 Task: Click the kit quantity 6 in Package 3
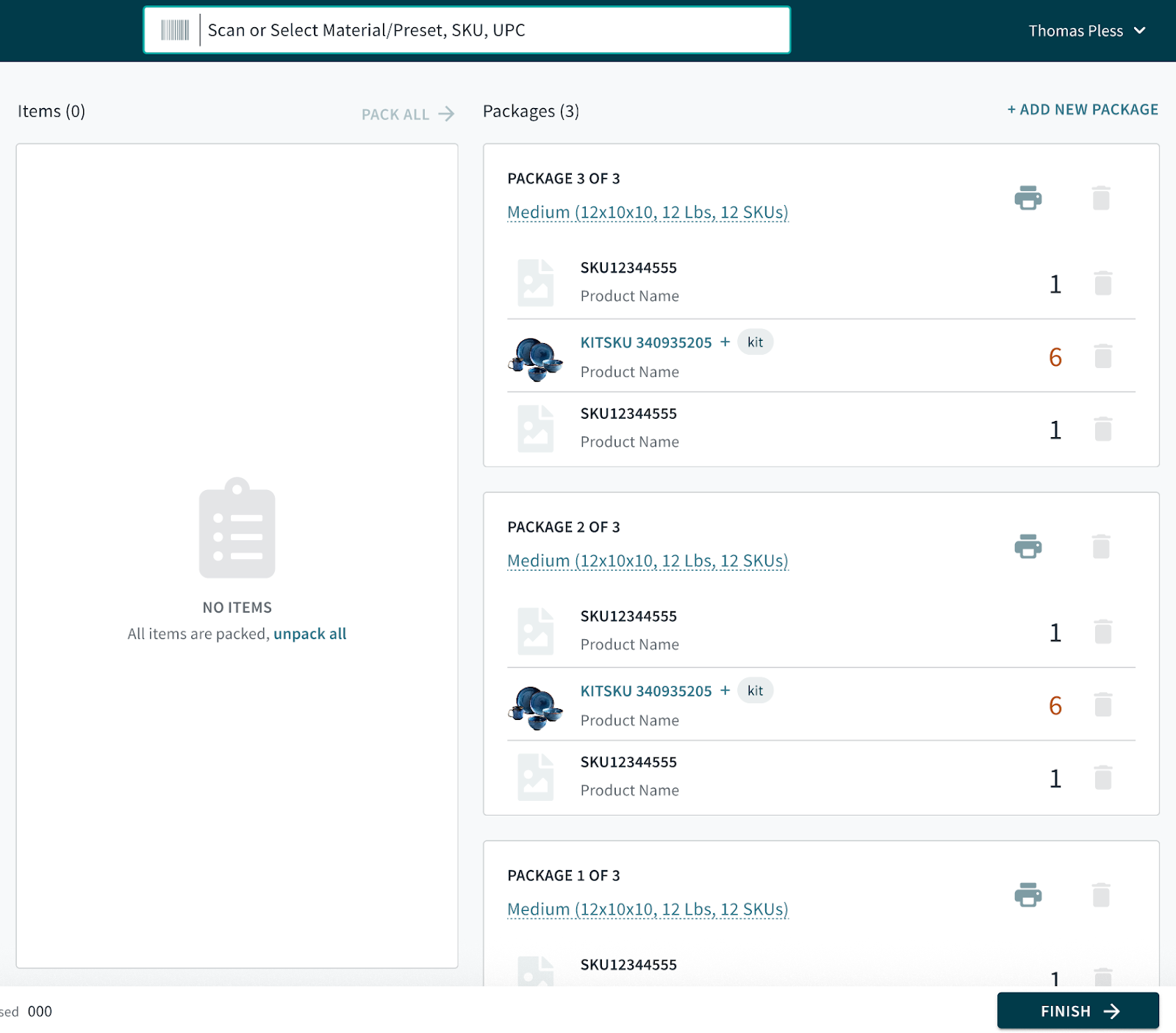pyautogui.click(x=1055, y=357)
